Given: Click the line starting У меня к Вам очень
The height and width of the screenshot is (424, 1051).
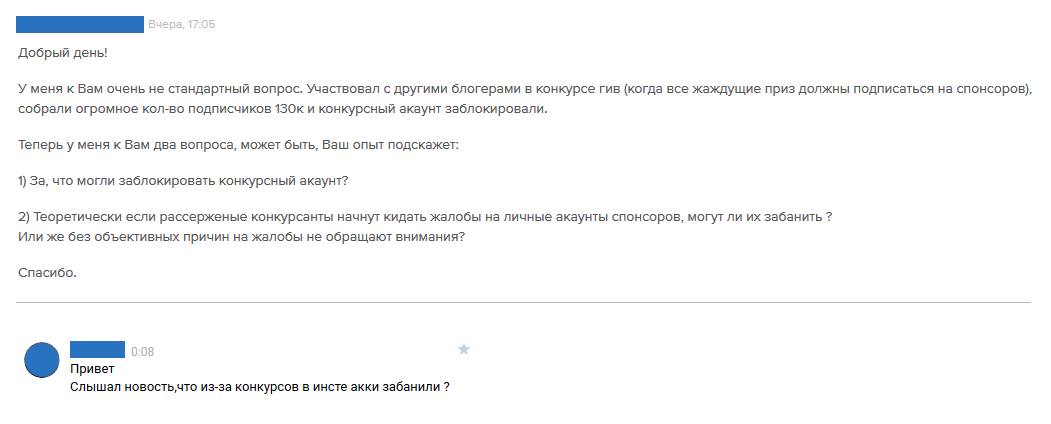Looking at the screenshot, I should click(x=525, y=90).
